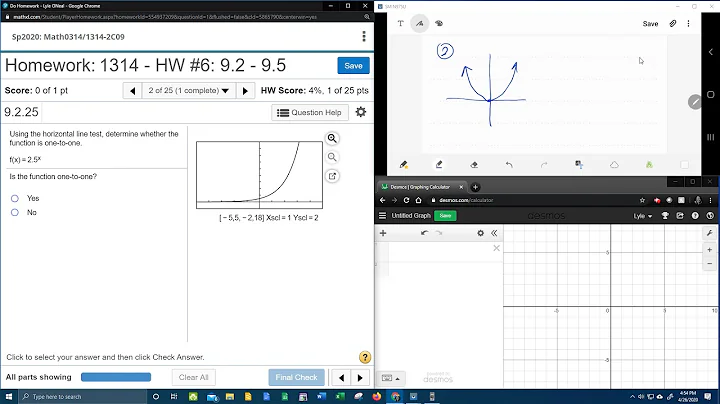Reload the Desmos page
The image size is (720, 404).
pyautogui.click(x=406, y=200)
